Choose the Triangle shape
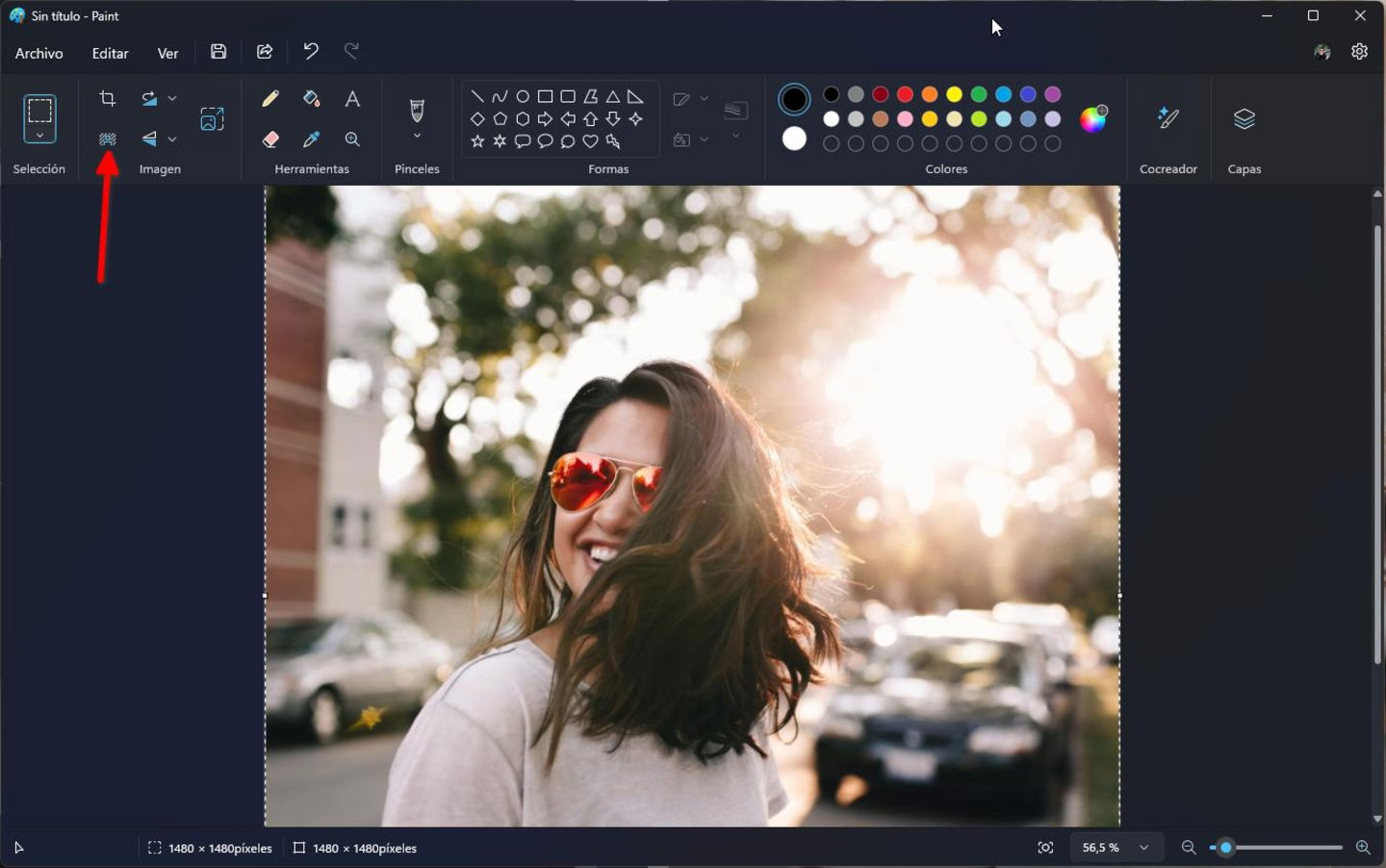Viewport: 1386px width, 868px height. click(x=613, y=96)
